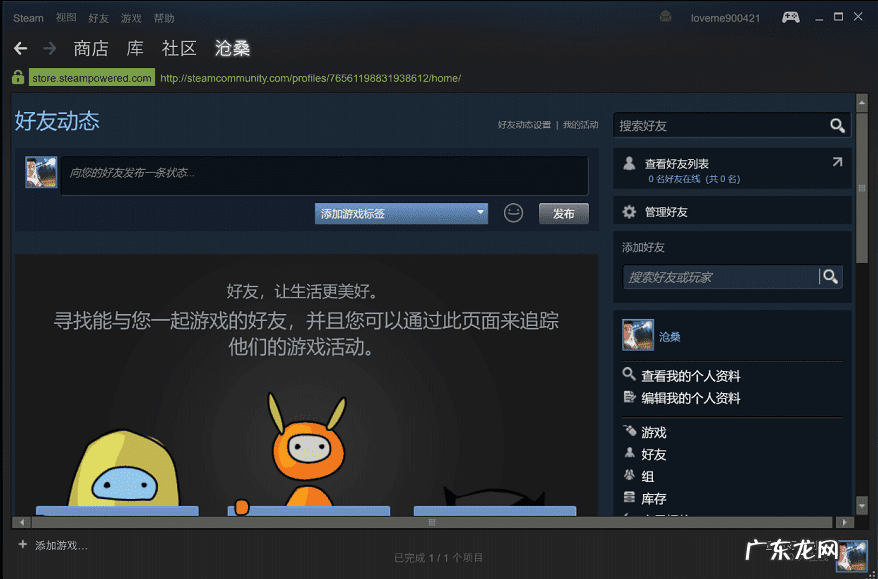The width and height of the screenshot is (878, 579).
Task: Click the green padlock icon
Action: tap(18, 77)
